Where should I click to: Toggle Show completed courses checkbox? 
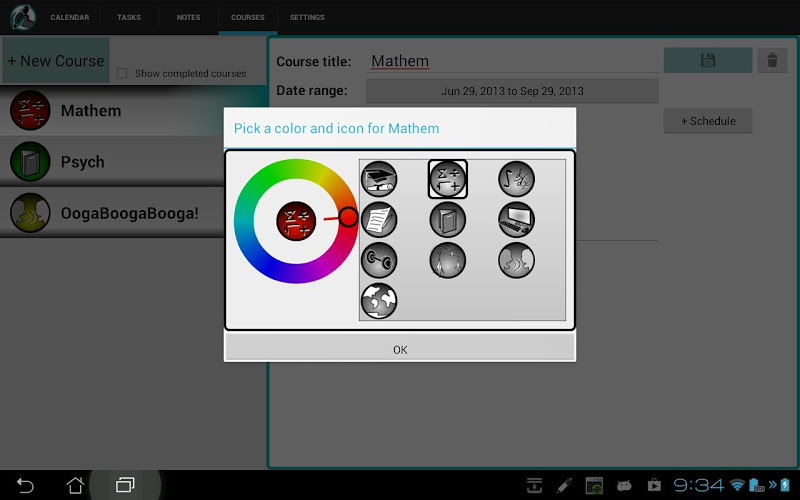[122, 74]
